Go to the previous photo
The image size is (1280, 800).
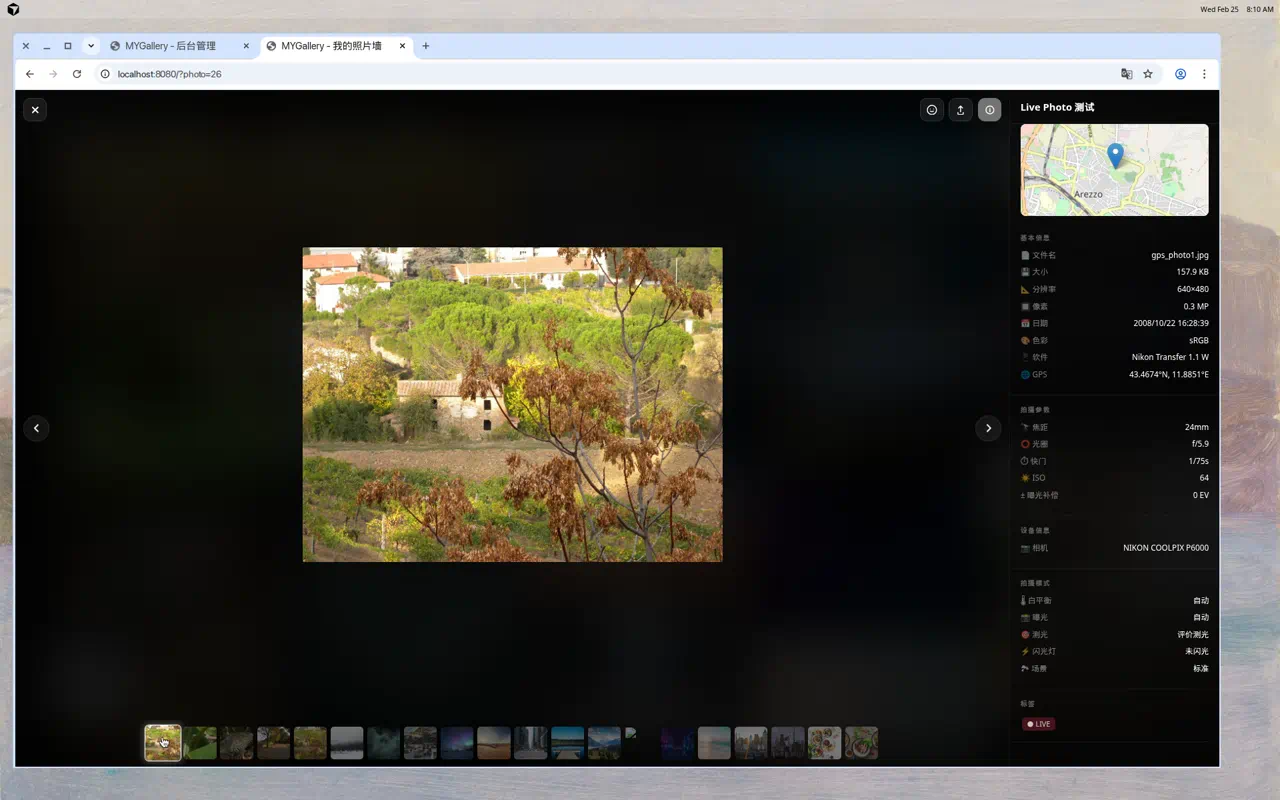coord(36,428)
